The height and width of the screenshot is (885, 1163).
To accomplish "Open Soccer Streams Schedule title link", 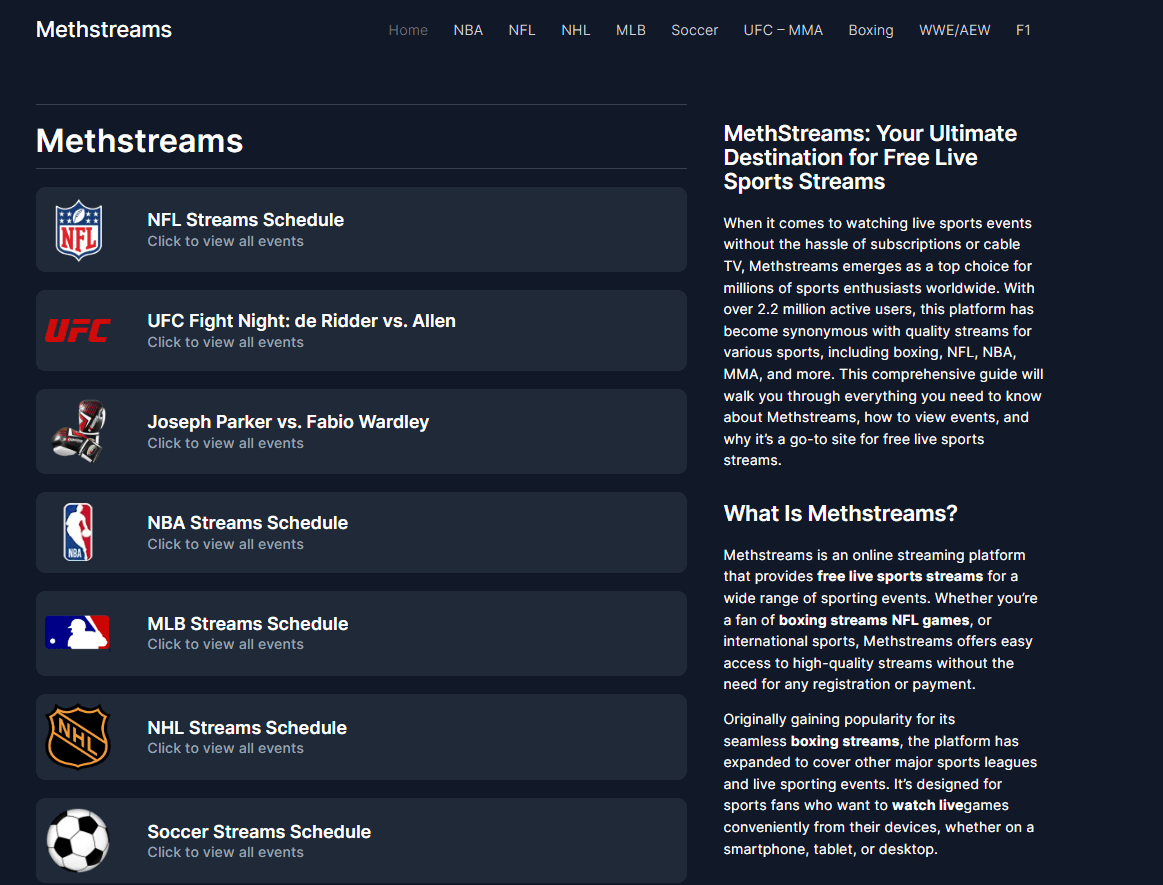I will [x=259, y=832].
